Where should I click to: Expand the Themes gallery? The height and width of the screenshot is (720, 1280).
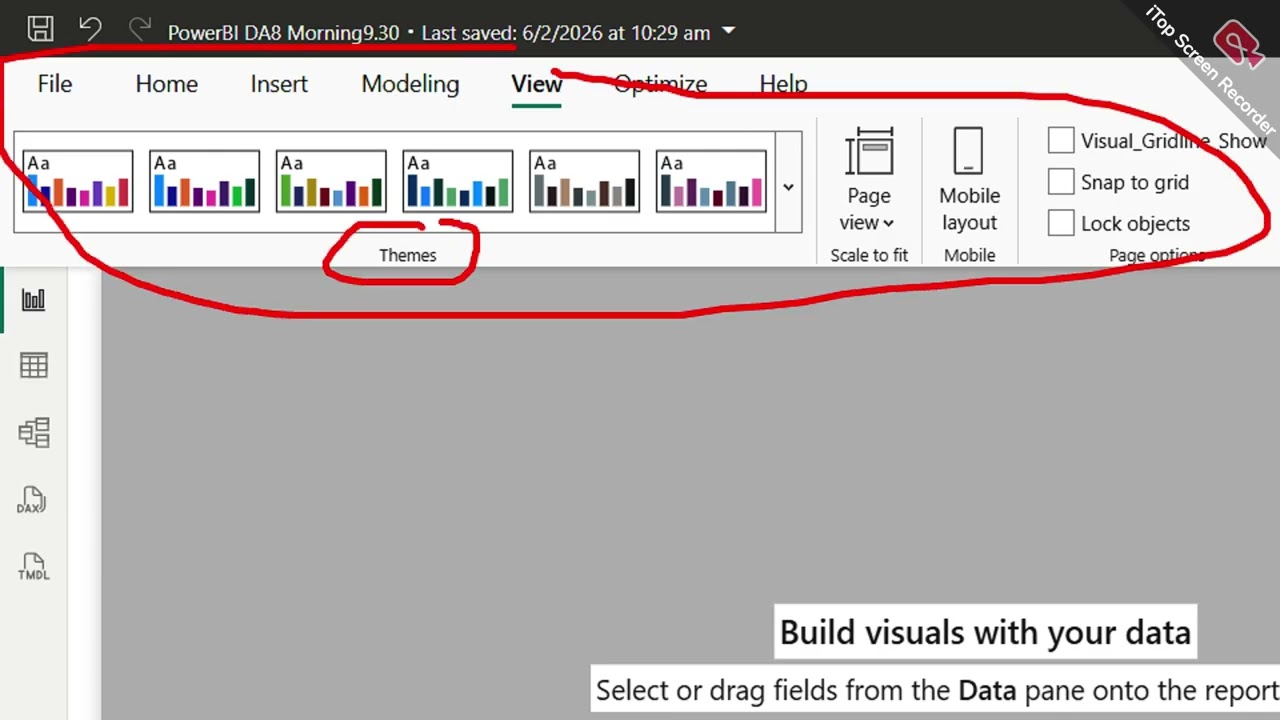pos(788,187)
